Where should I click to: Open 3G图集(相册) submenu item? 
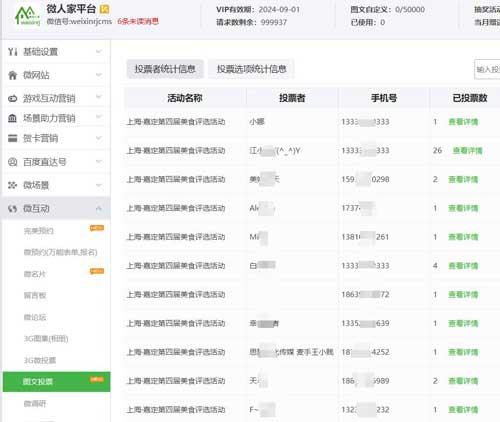point(46,339)
